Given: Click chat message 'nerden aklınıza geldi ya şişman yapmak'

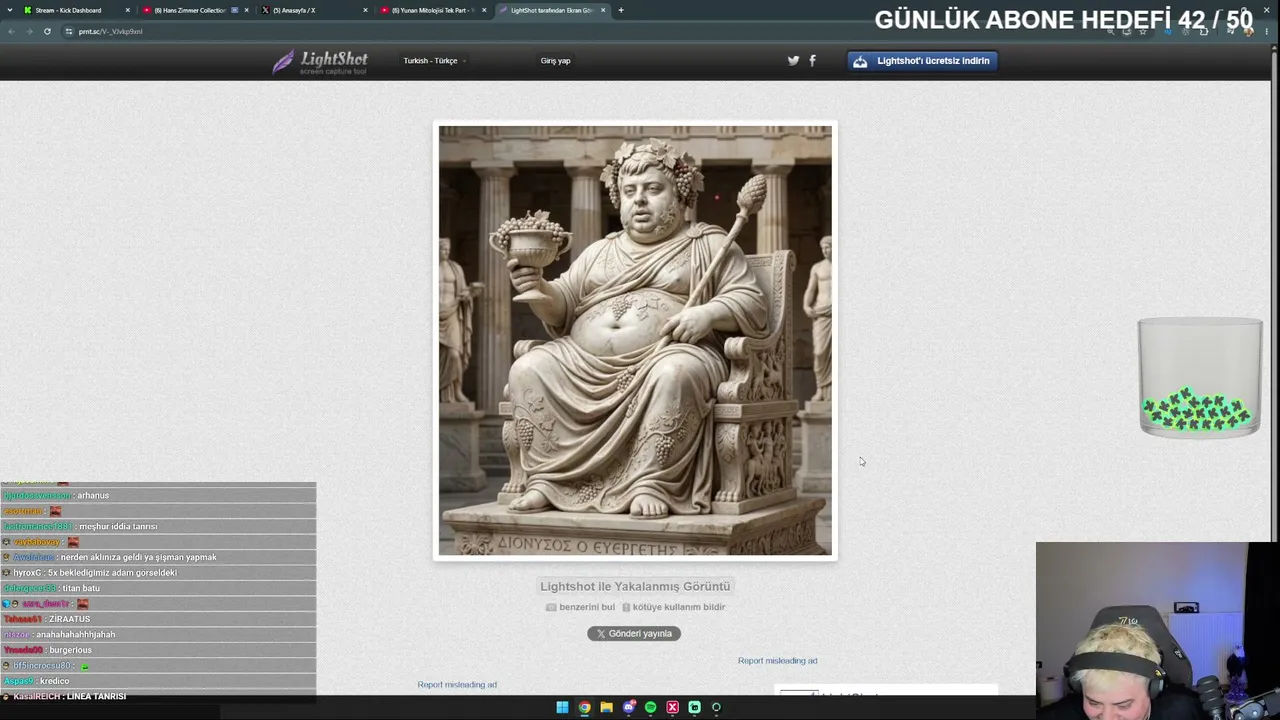Looking at the screenshot, I should coord(139,558).
